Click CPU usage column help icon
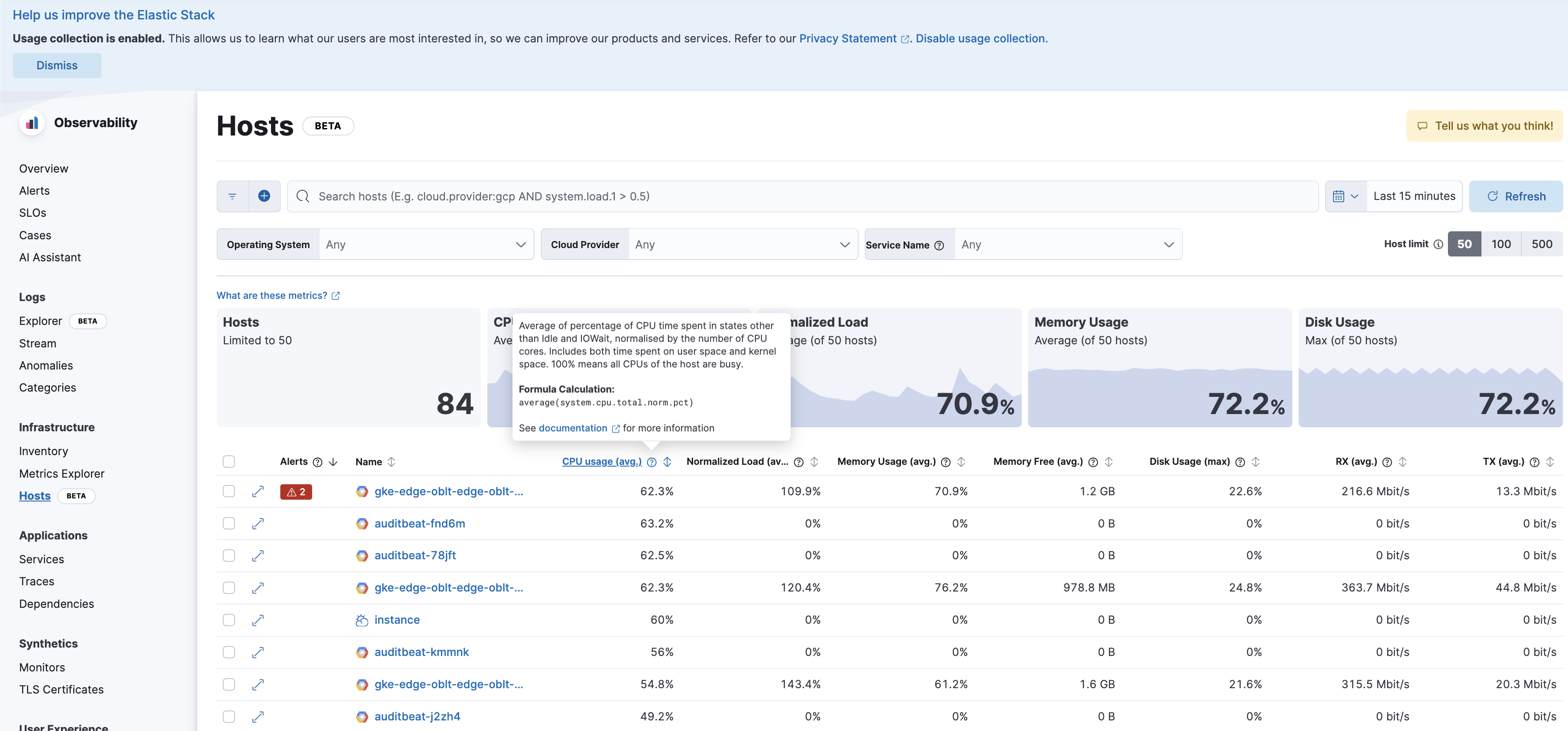Viewport: 1568px width, 731px height. pos(651,462)
